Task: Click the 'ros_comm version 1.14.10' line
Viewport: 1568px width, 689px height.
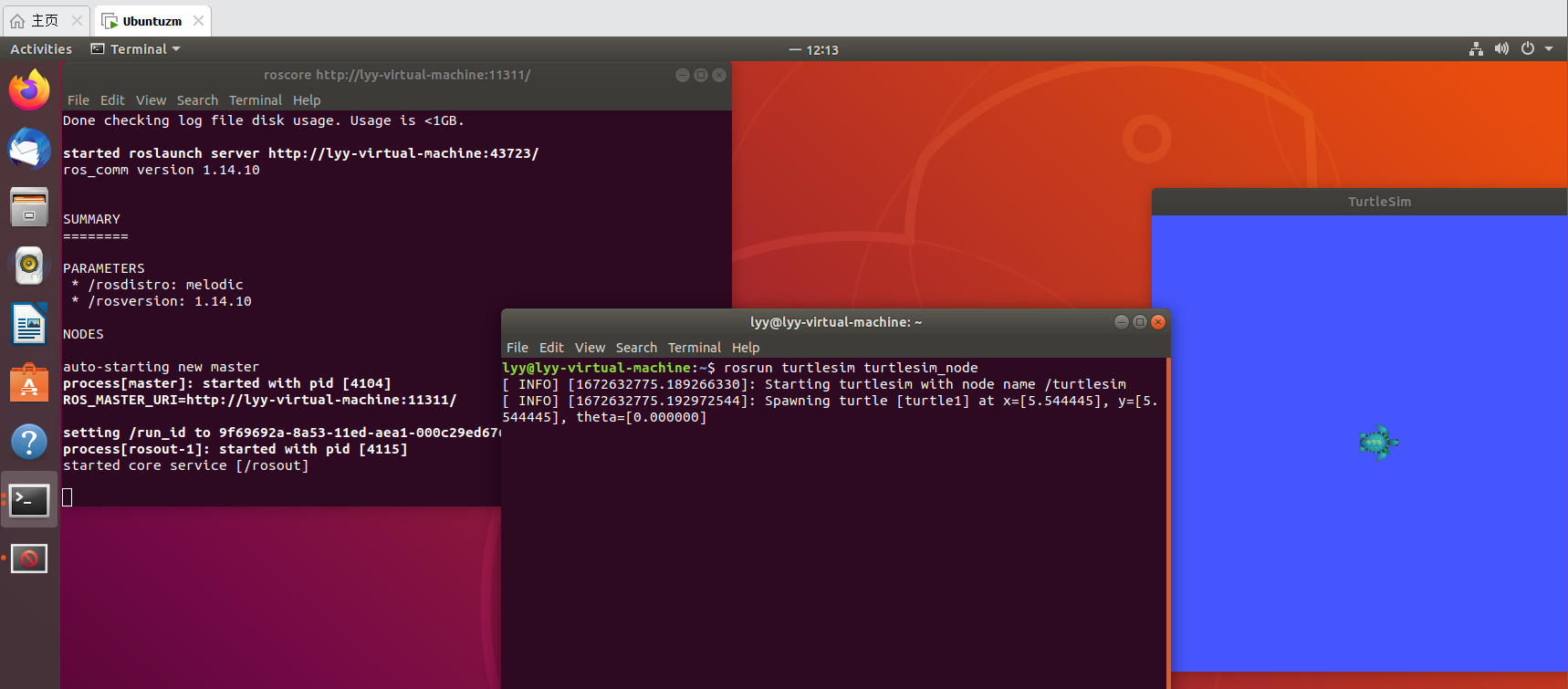Action: coord(161,170)
